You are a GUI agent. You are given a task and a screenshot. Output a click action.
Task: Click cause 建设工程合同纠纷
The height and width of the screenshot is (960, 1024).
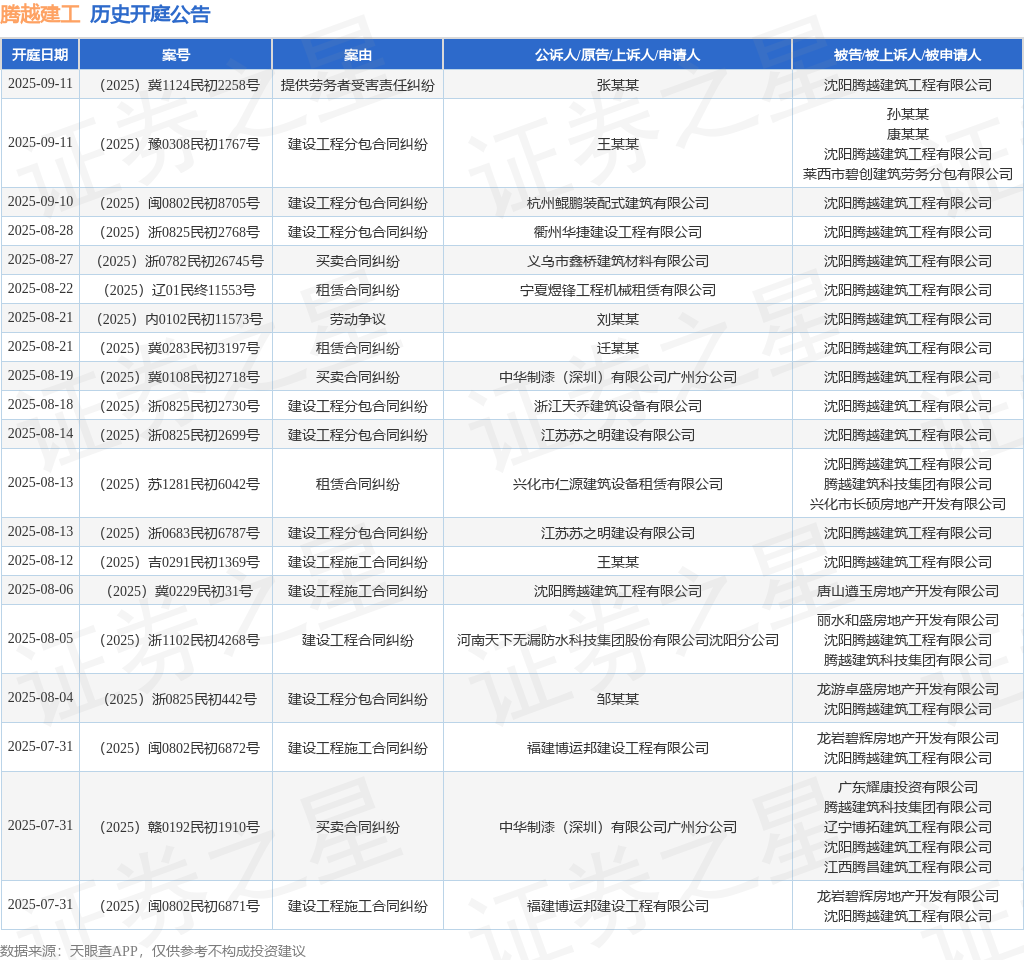(x=358, y=640)
